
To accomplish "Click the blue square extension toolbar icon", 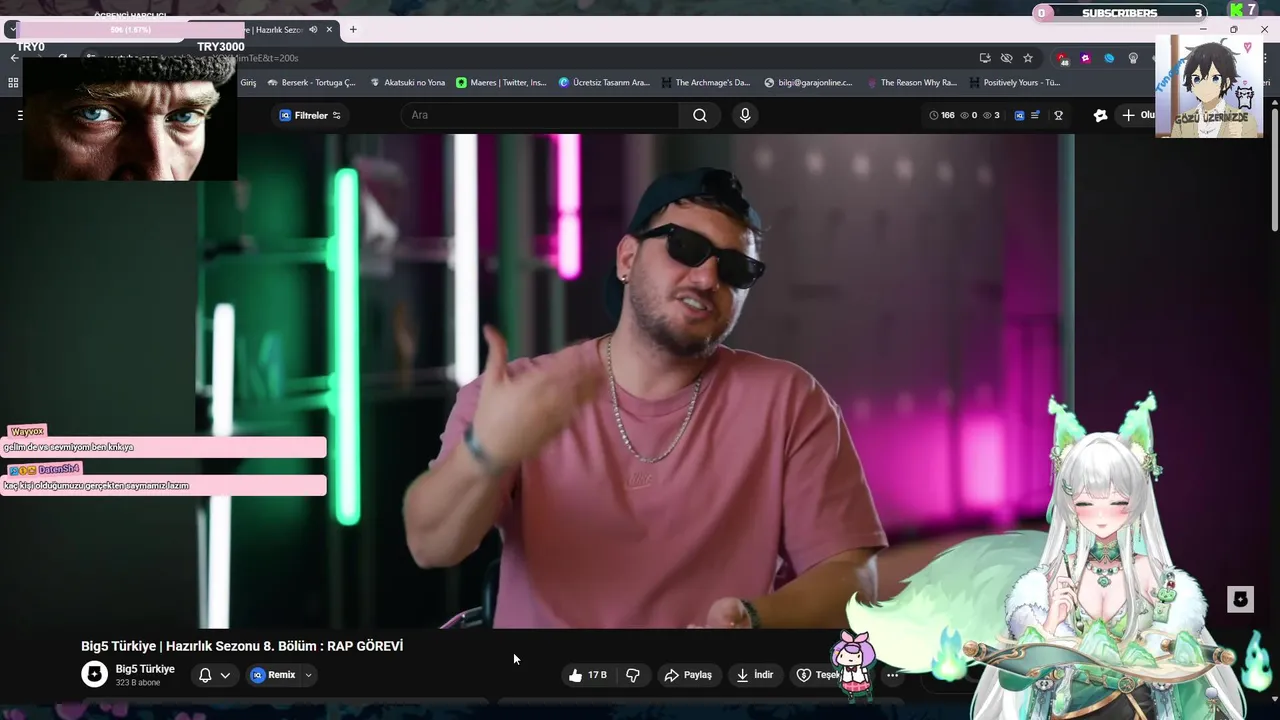I will click(1019, 116).
